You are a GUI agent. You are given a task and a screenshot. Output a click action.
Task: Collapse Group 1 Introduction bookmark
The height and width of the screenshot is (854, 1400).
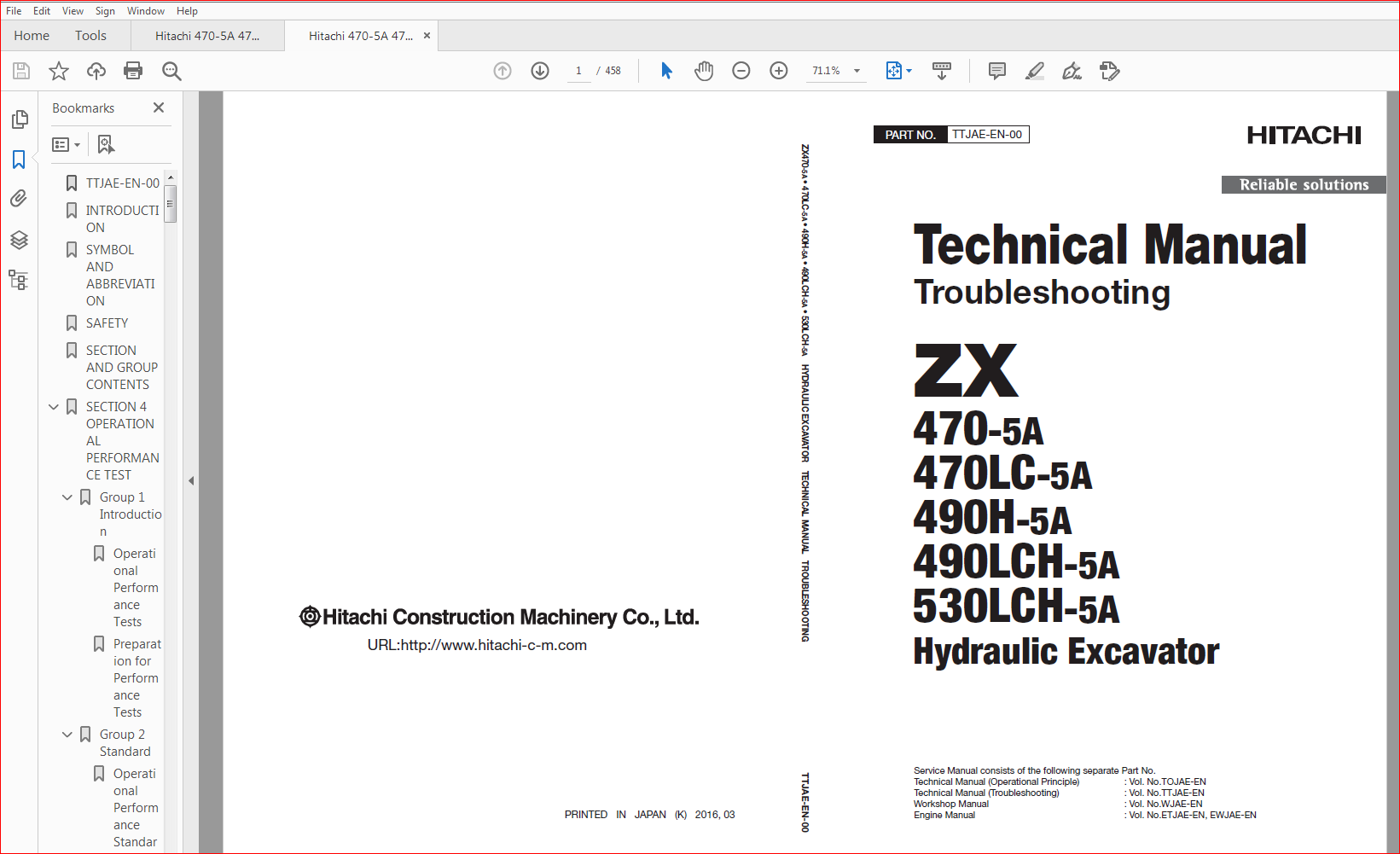click(67, 497)
